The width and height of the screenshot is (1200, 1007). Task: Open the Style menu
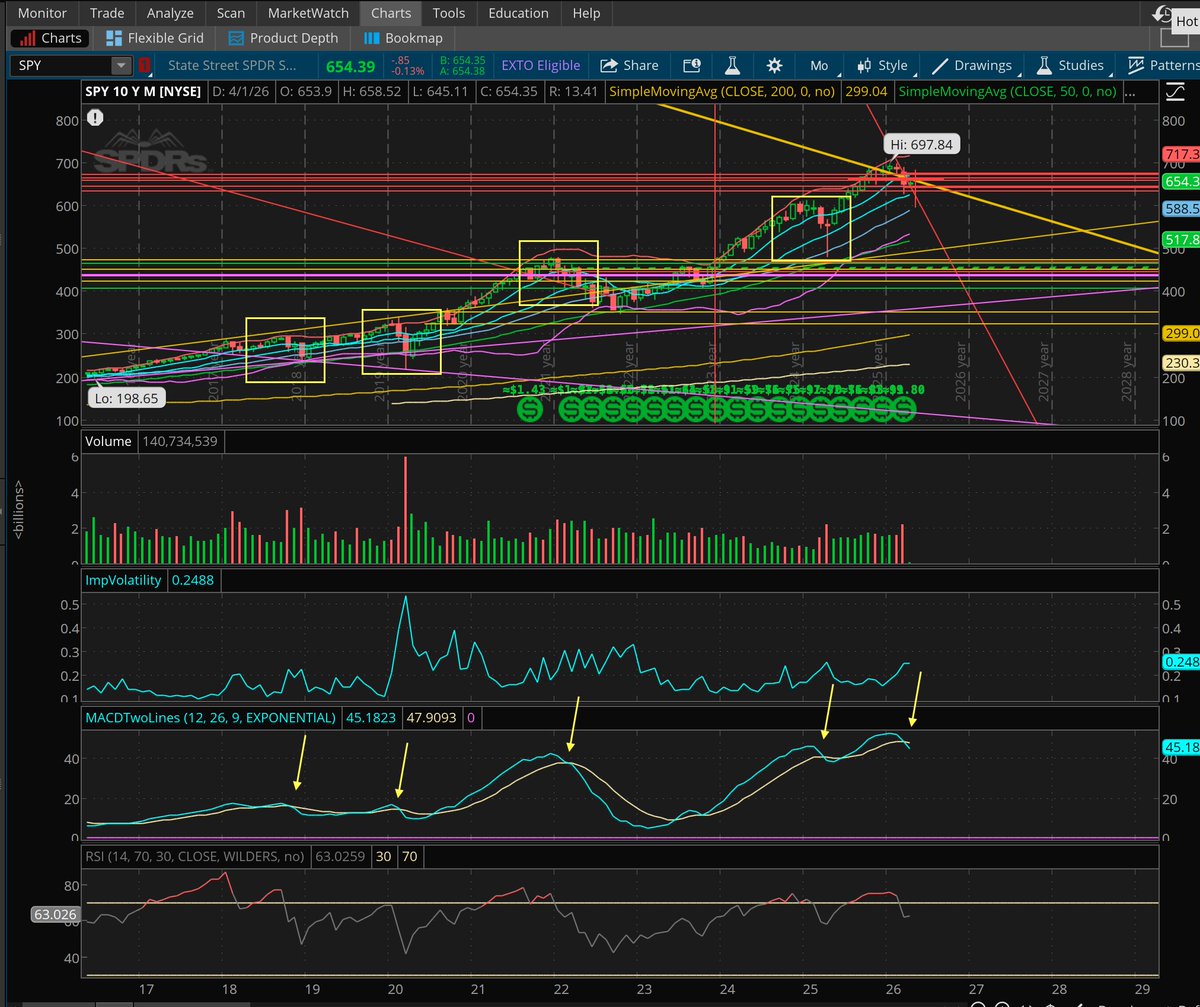(x=882, y=65)
